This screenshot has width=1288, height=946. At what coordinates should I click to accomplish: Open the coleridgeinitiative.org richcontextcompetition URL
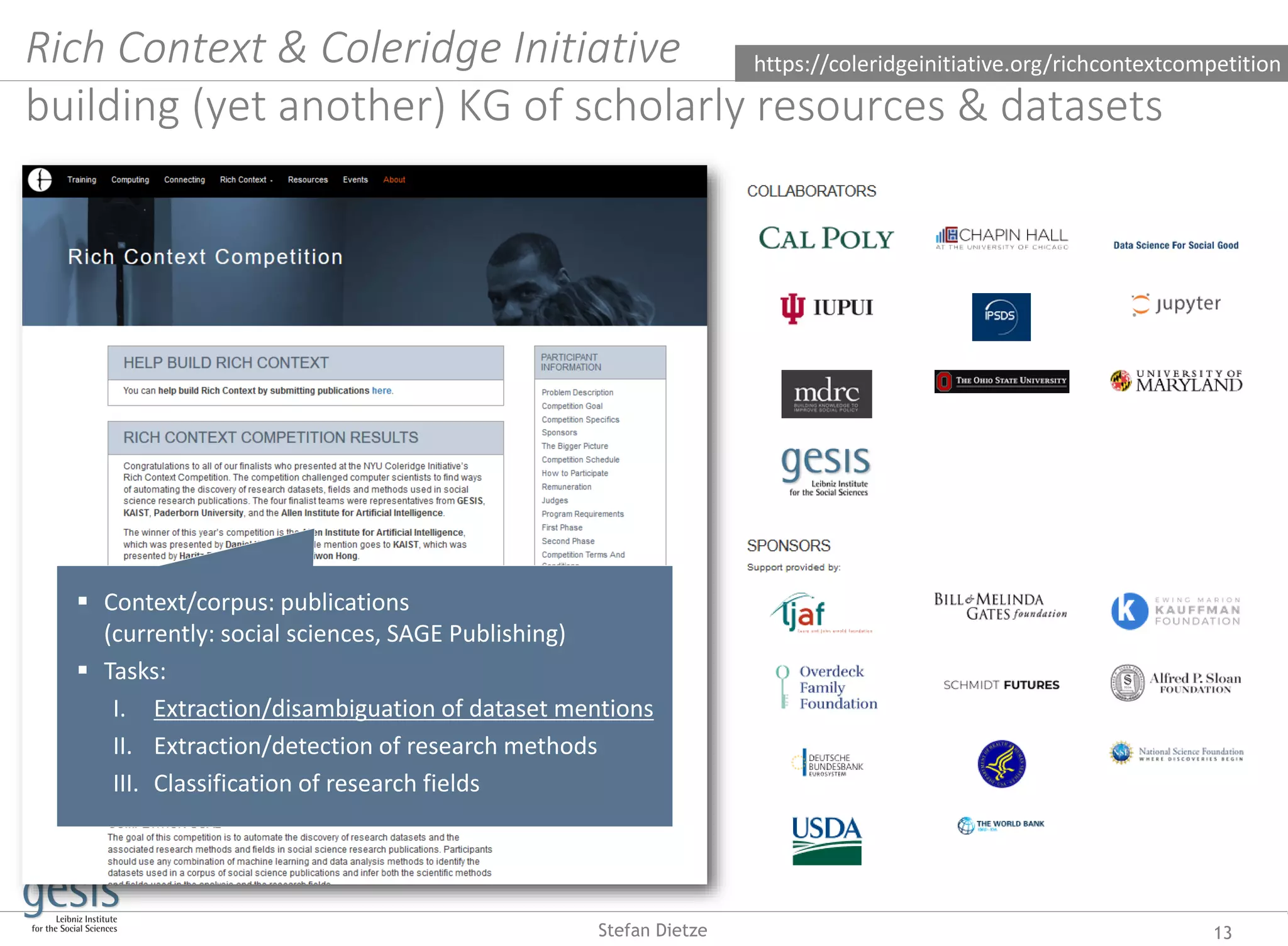pos(1016,64)
